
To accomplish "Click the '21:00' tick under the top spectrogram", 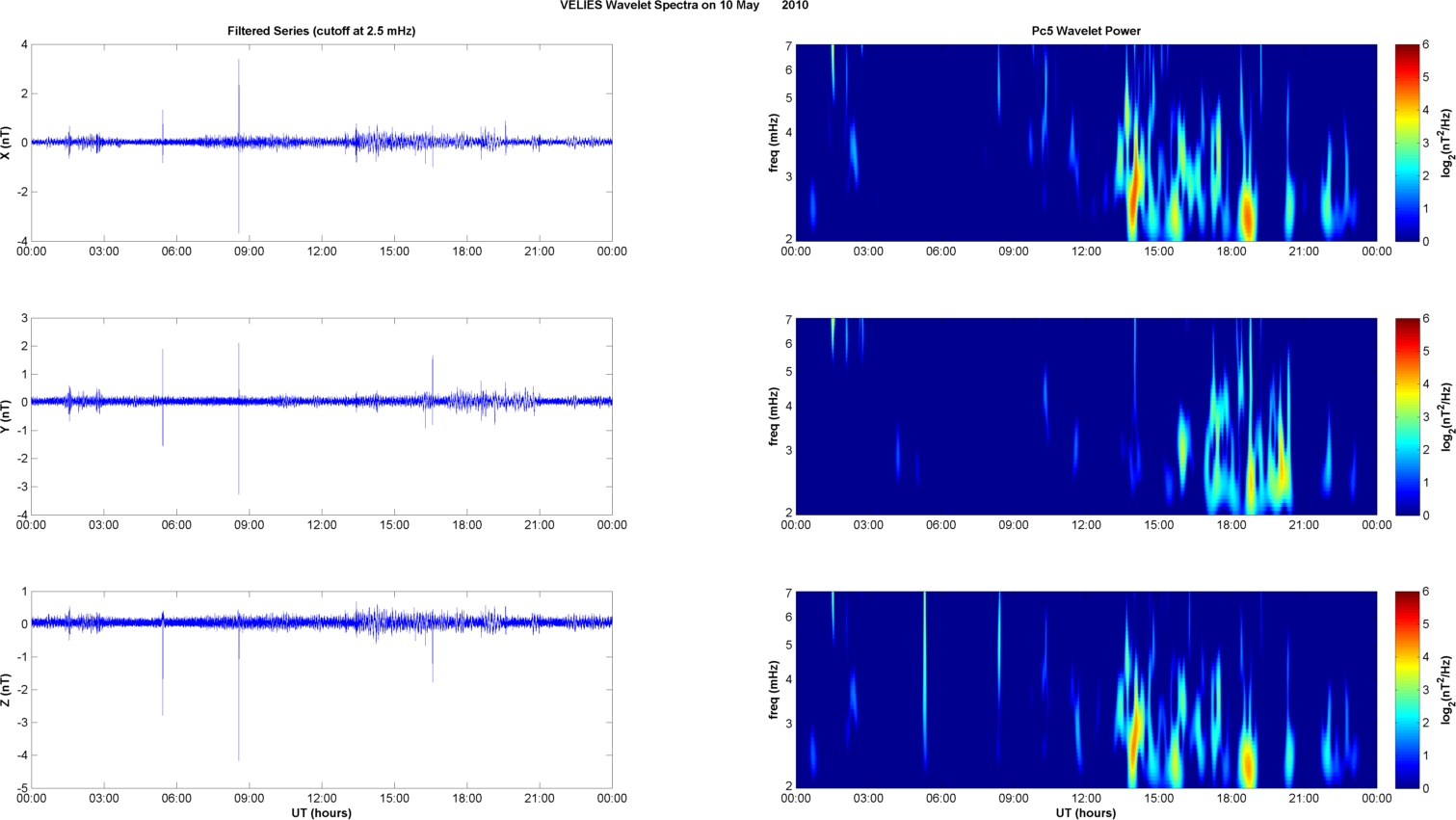I will click(1304, 251).
